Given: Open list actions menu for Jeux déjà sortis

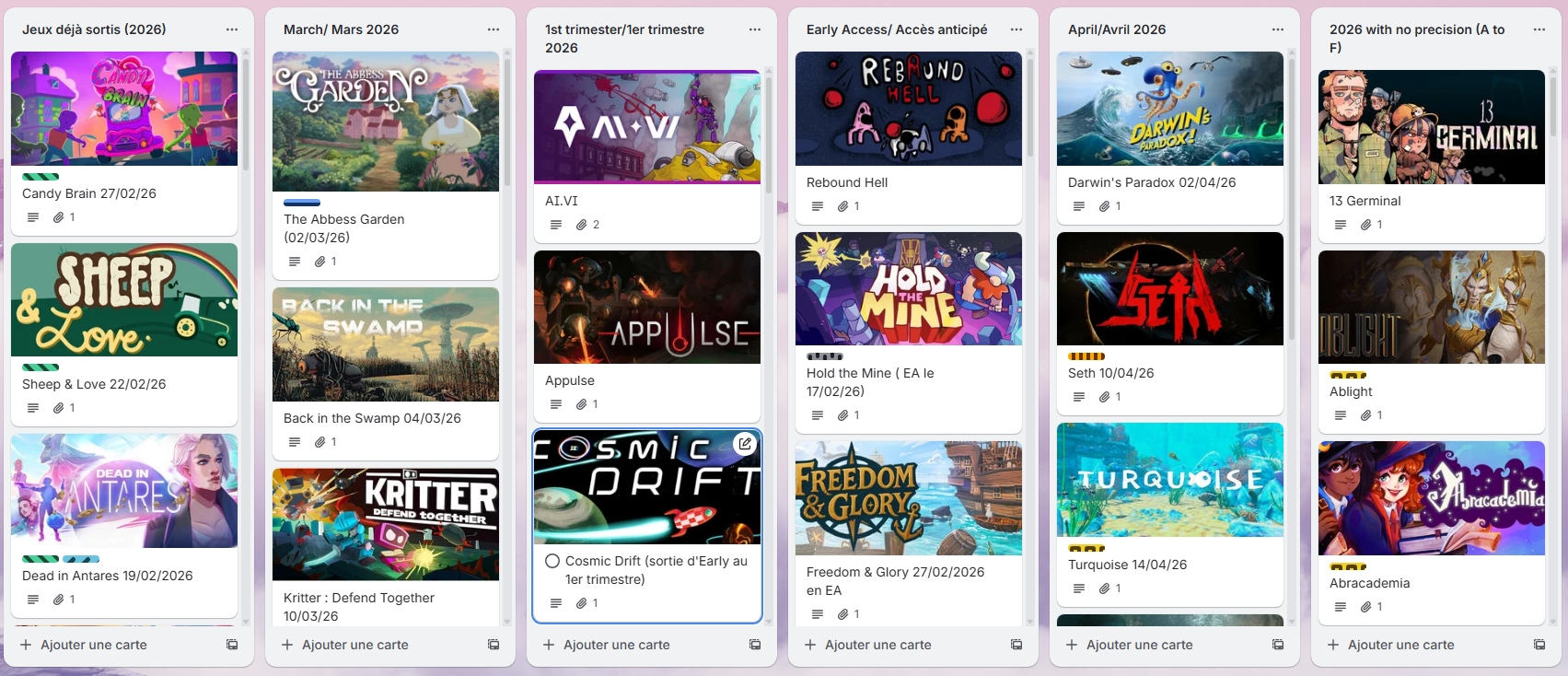Looking at the screenshot, I should pyautogui.click(x=232, y=29).
